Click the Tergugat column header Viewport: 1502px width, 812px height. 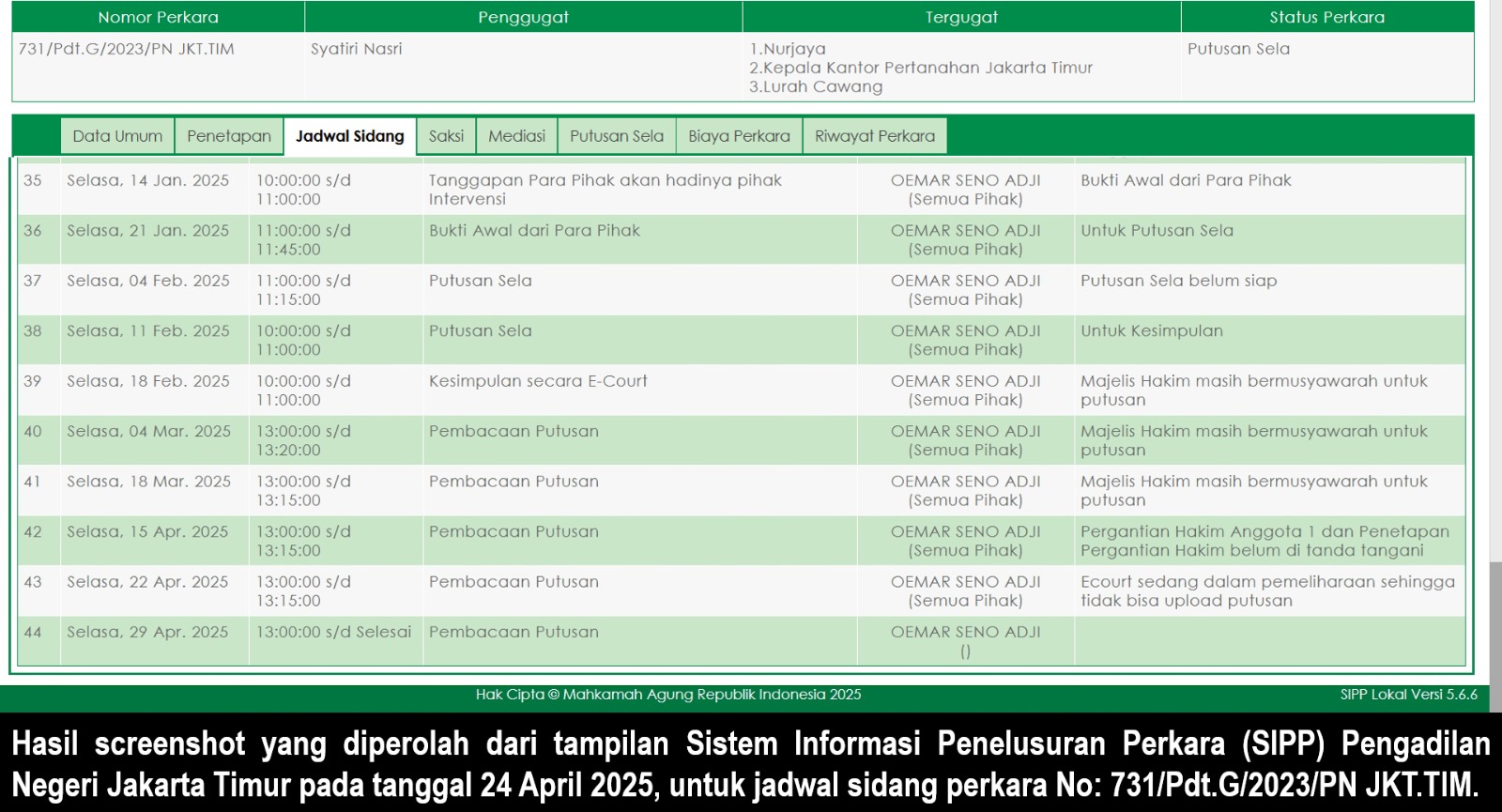(961, 17)
